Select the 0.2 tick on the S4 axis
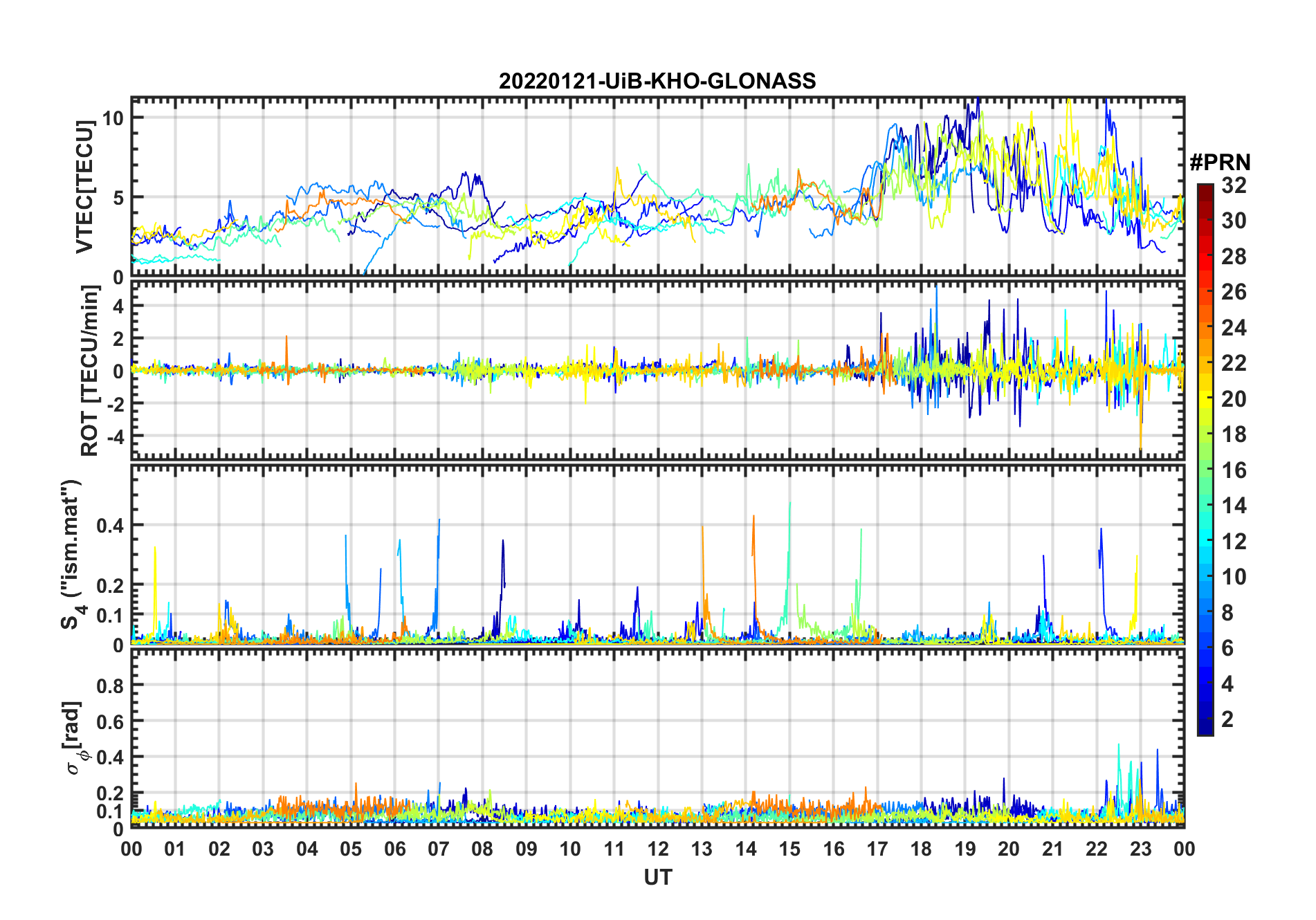 tap(110, 586)
